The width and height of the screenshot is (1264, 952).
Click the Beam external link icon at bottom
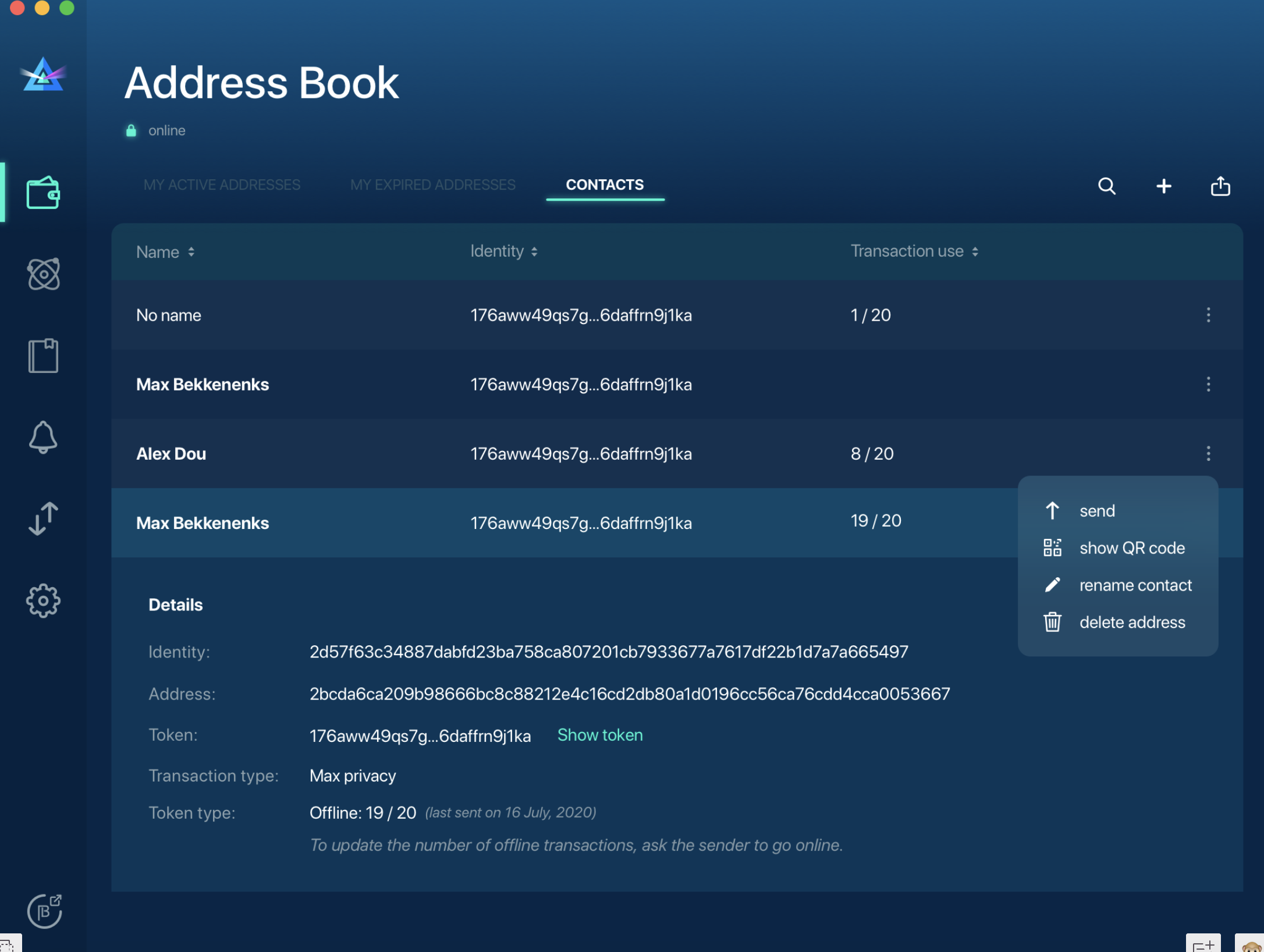[x=45, y=911]
